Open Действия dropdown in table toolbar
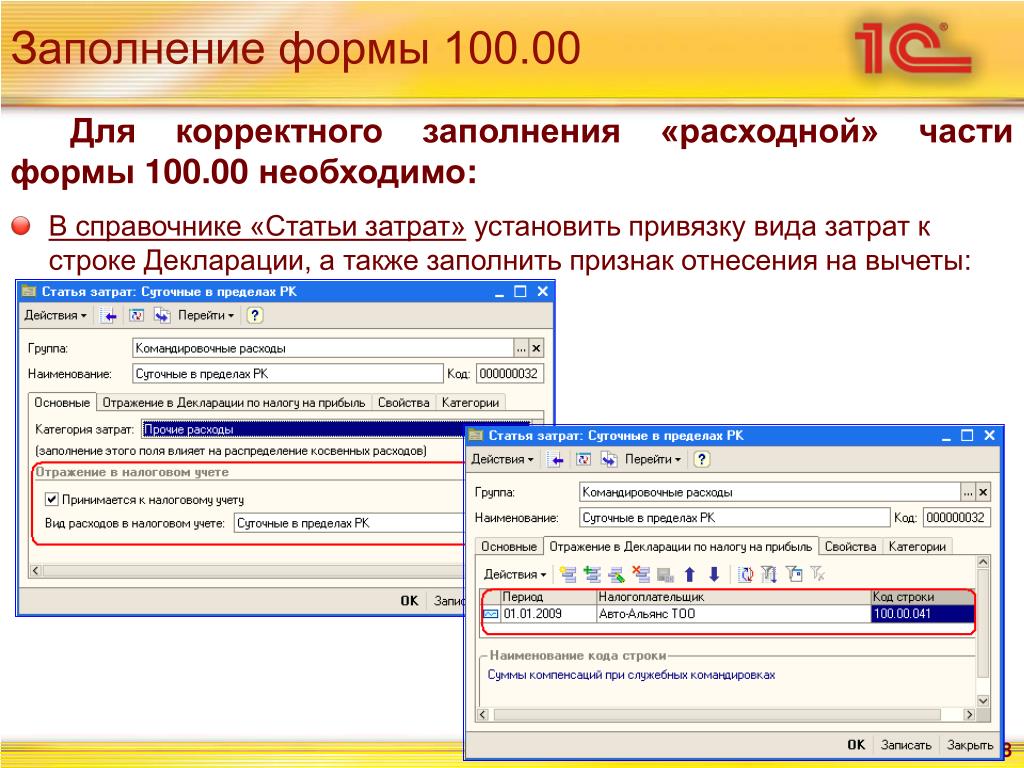 (x=515, y=575)
